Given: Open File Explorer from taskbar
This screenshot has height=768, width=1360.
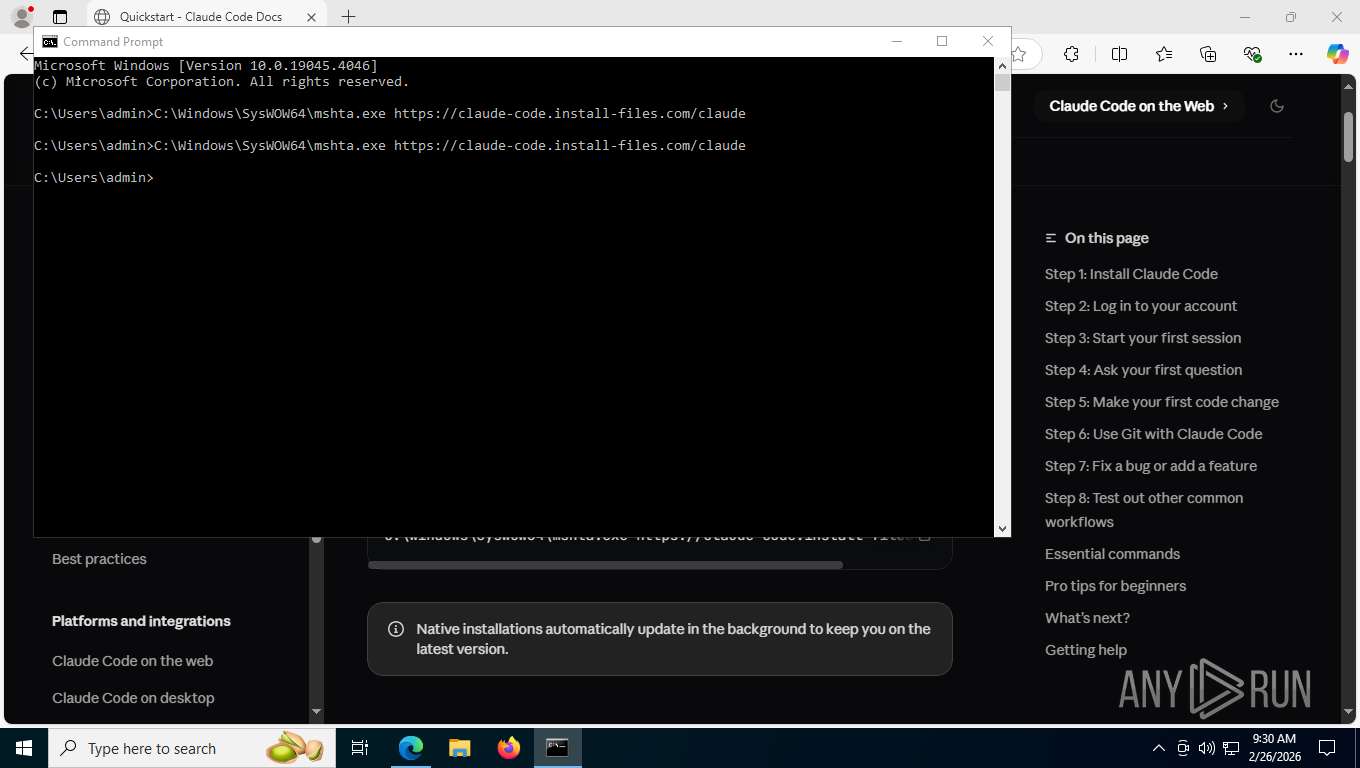Looking at the screenshot, I should click(459, 748).
